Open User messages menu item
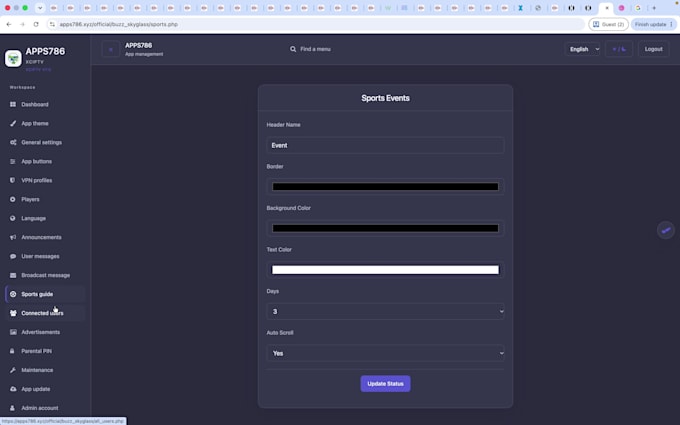 pyautogui.click(x=45, y=256)
